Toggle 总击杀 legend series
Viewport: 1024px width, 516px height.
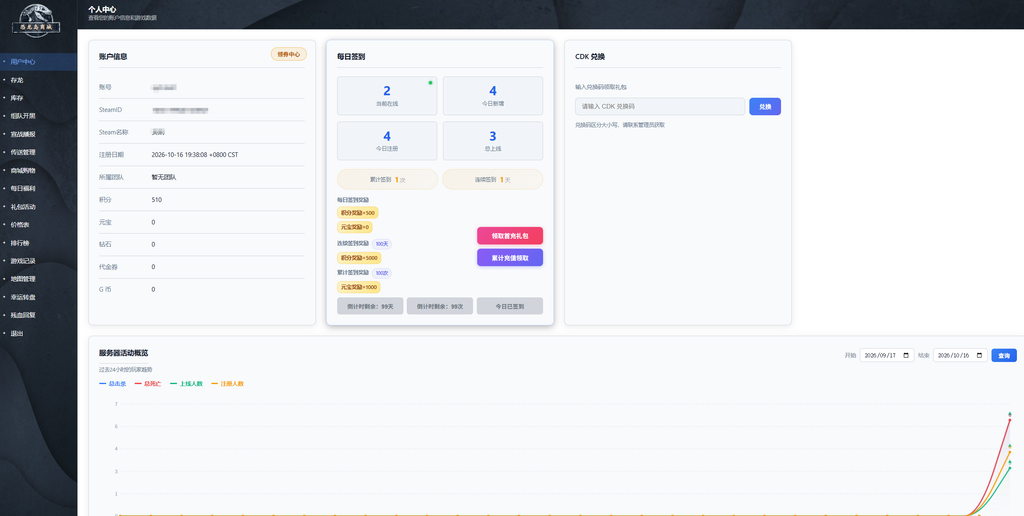pyautogui.click(x=112, y=384)
